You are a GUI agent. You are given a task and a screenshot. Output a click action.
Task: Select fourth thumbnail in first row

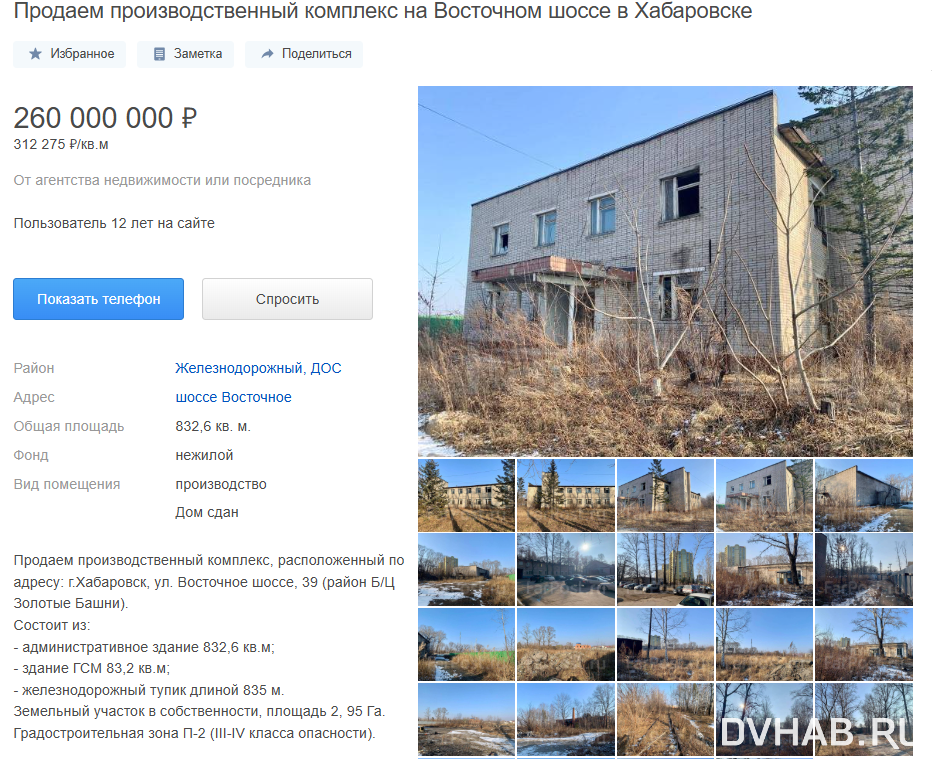764,495
